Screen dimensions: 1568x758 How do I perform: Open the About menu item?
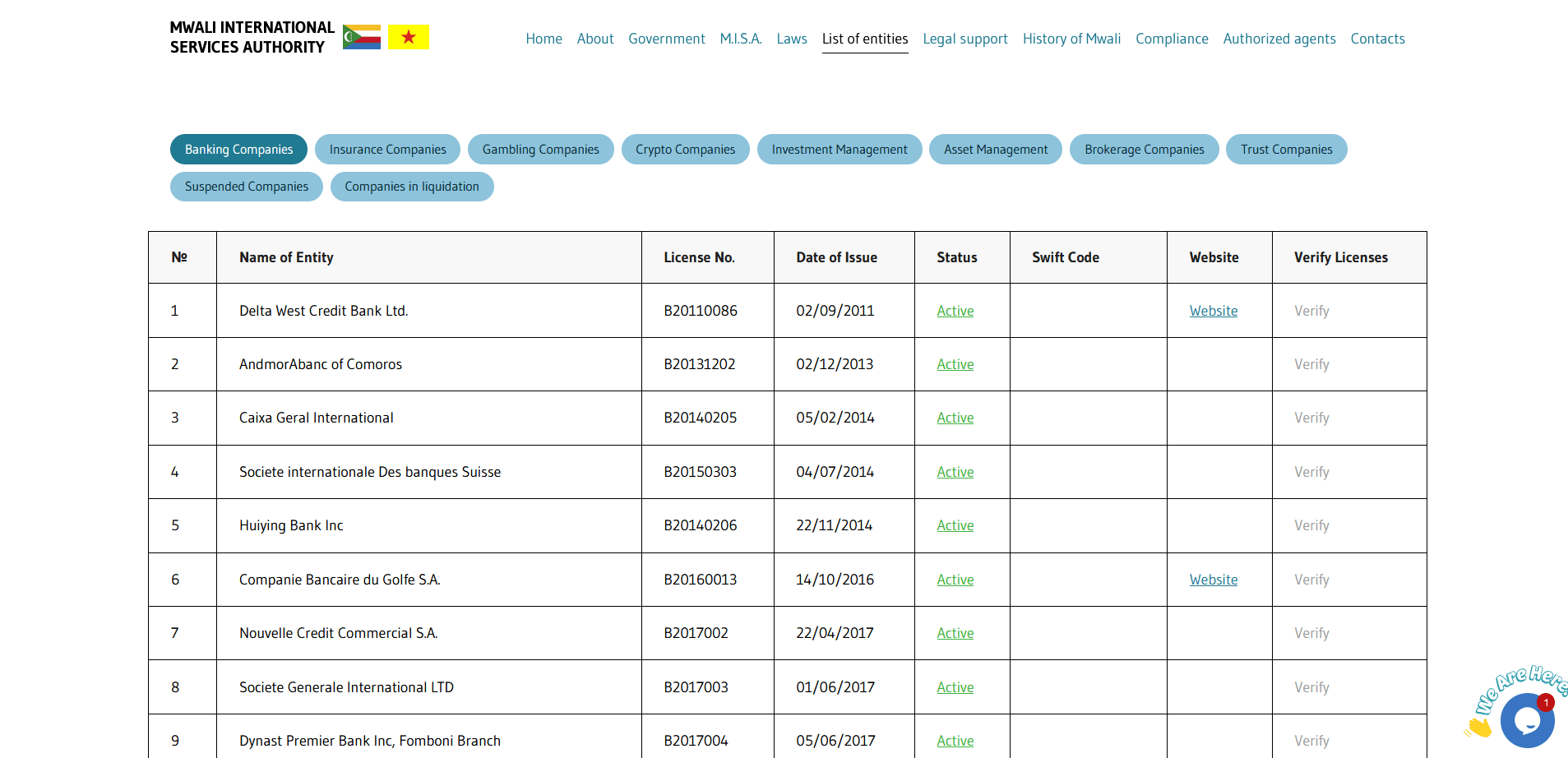pos(595,39)
